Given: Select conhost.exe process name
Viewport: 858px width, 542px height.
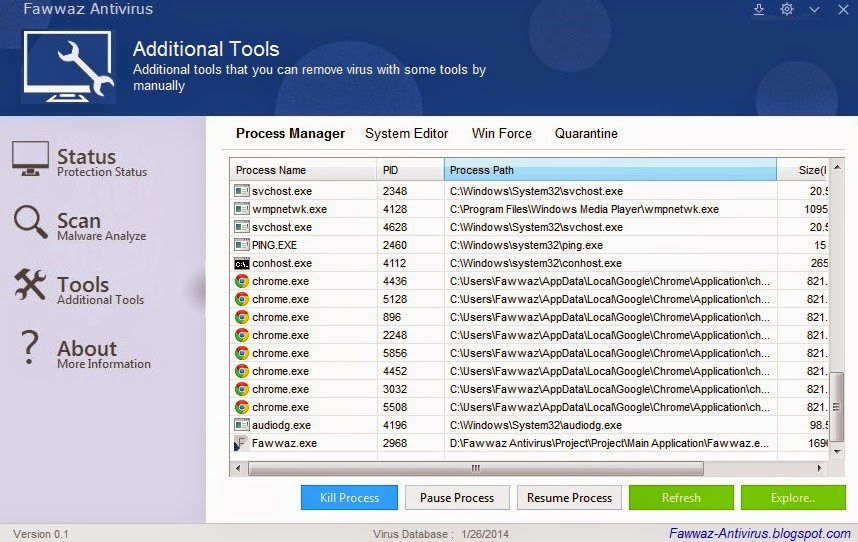Looking at the screenshot, I should pyautogui.click(x=282, y=263).
